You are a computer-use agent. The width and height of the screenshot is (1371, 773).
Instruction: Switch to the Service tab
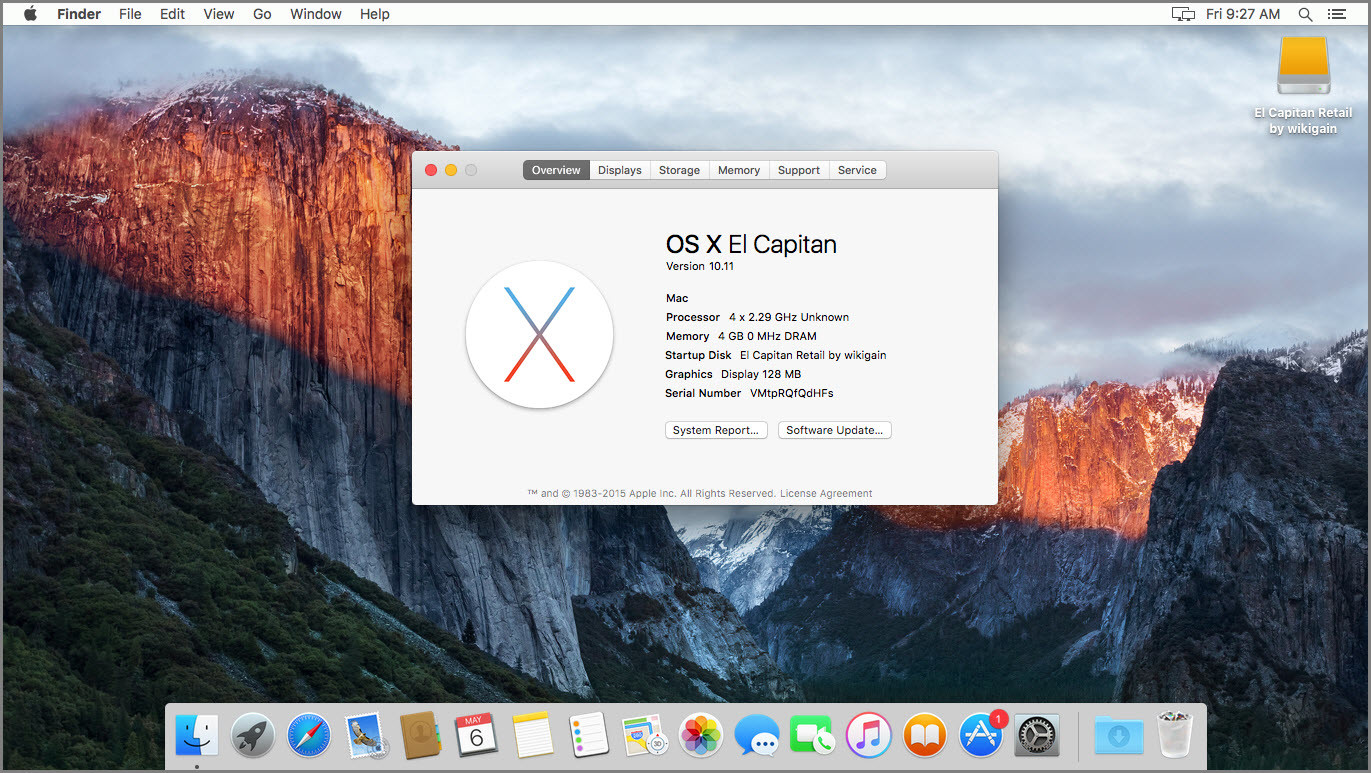[x=857, y=170]
